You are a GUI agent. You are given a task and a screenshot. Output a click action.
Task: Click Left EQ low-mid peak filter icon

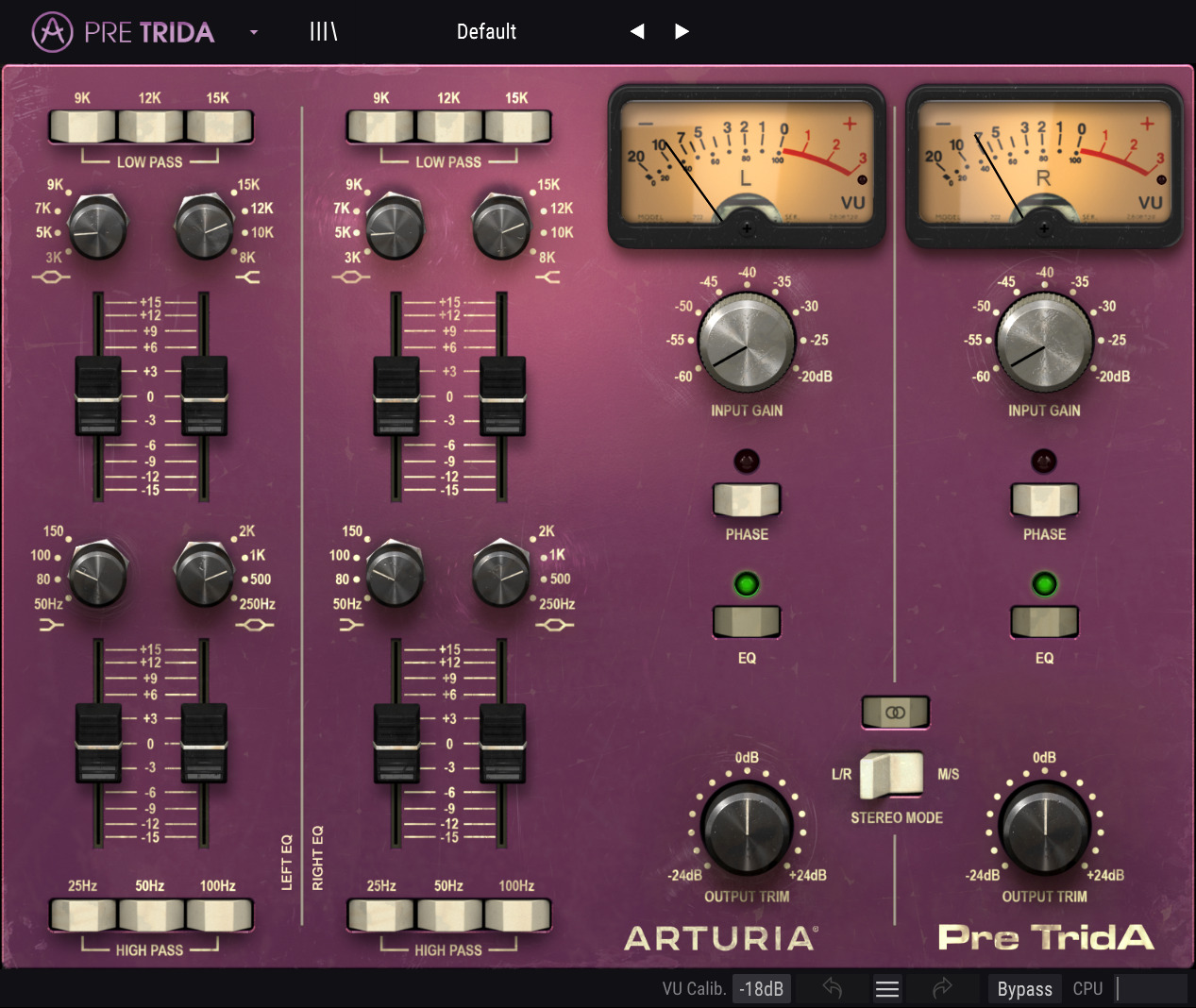pos(255,625)
